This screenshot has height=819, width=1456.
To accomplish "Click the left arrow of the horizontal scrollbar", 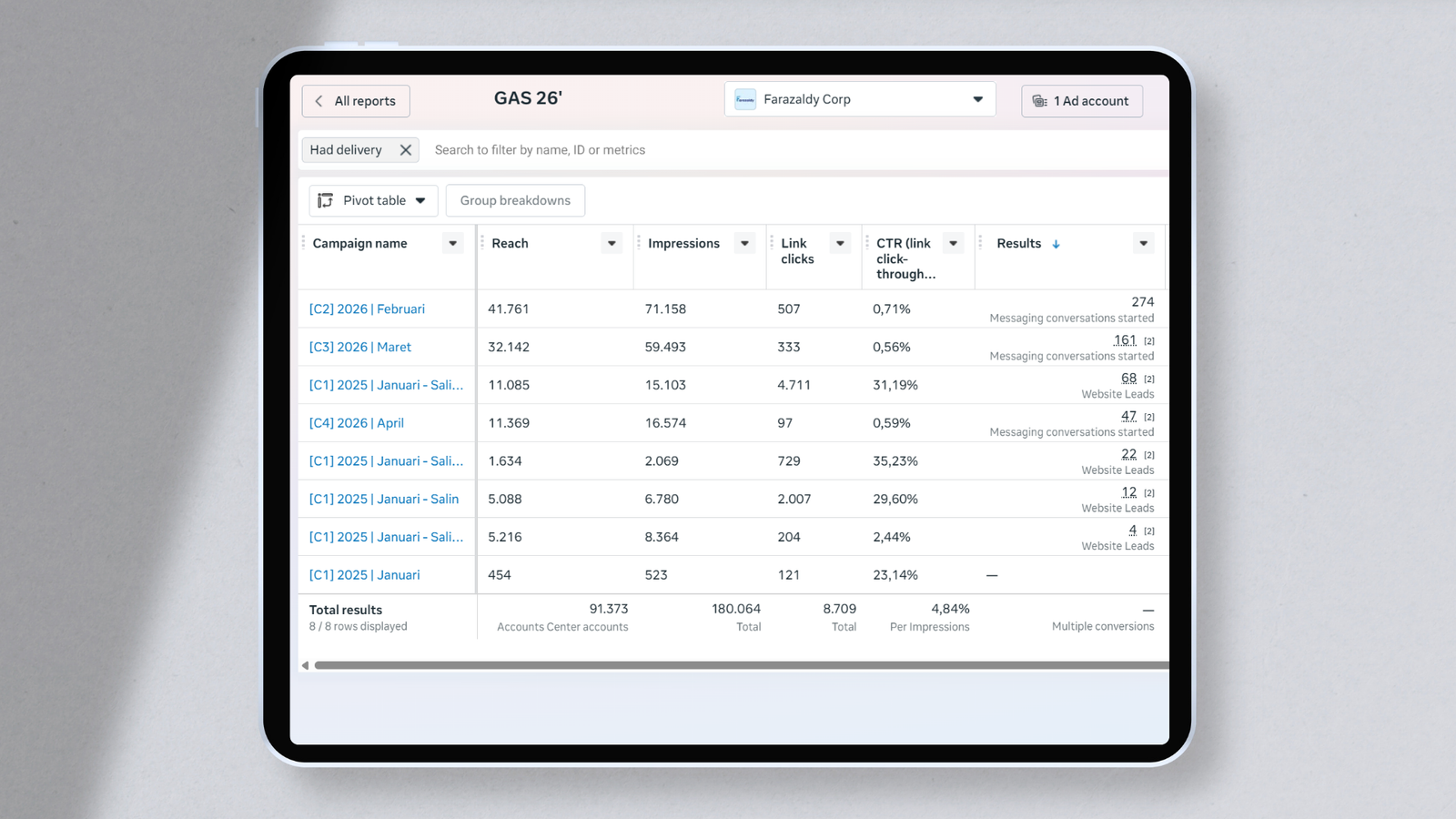I will [305, 665].
